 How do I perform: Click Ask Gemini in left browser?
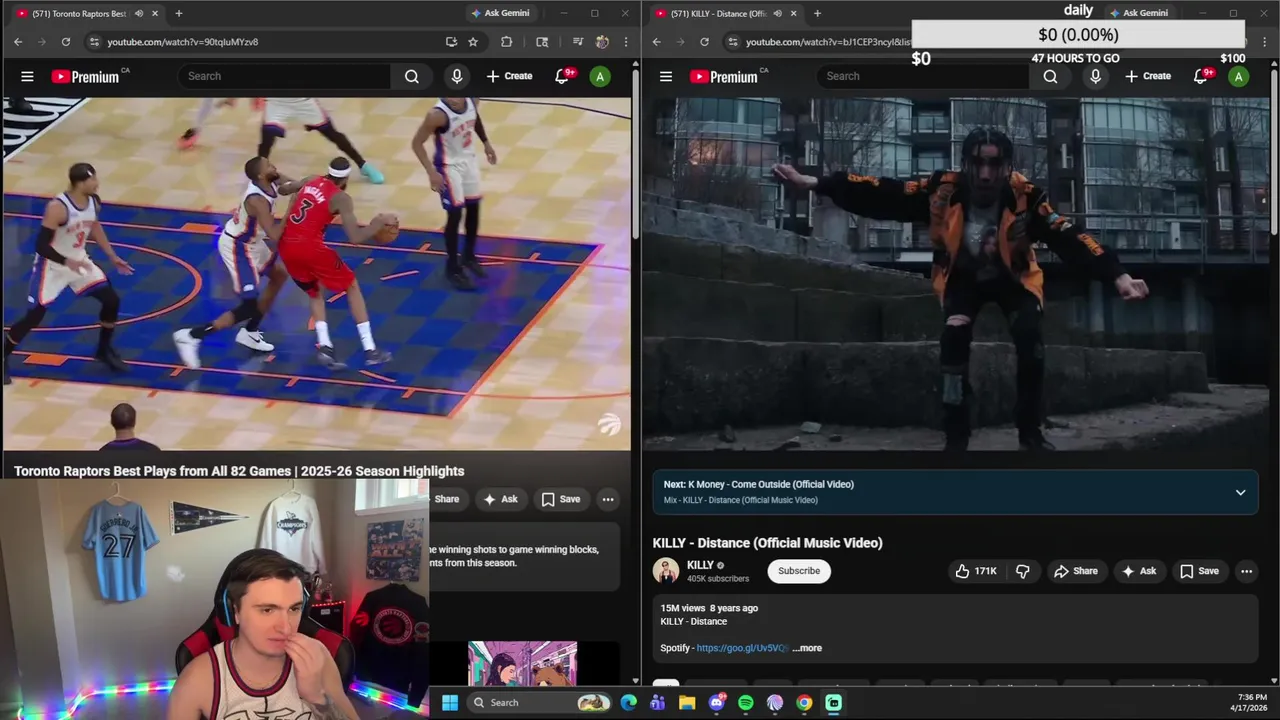coord(499,13)
